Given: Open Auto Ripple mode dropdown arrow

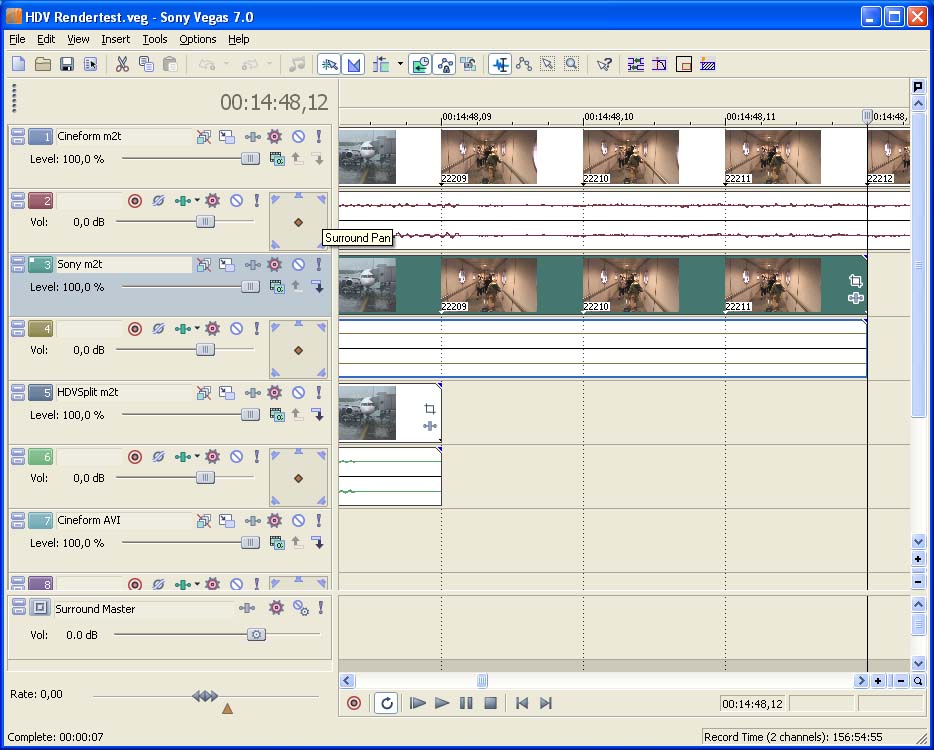Looking at the screenshot, I should pyautogui.click(x=400, y=64).
